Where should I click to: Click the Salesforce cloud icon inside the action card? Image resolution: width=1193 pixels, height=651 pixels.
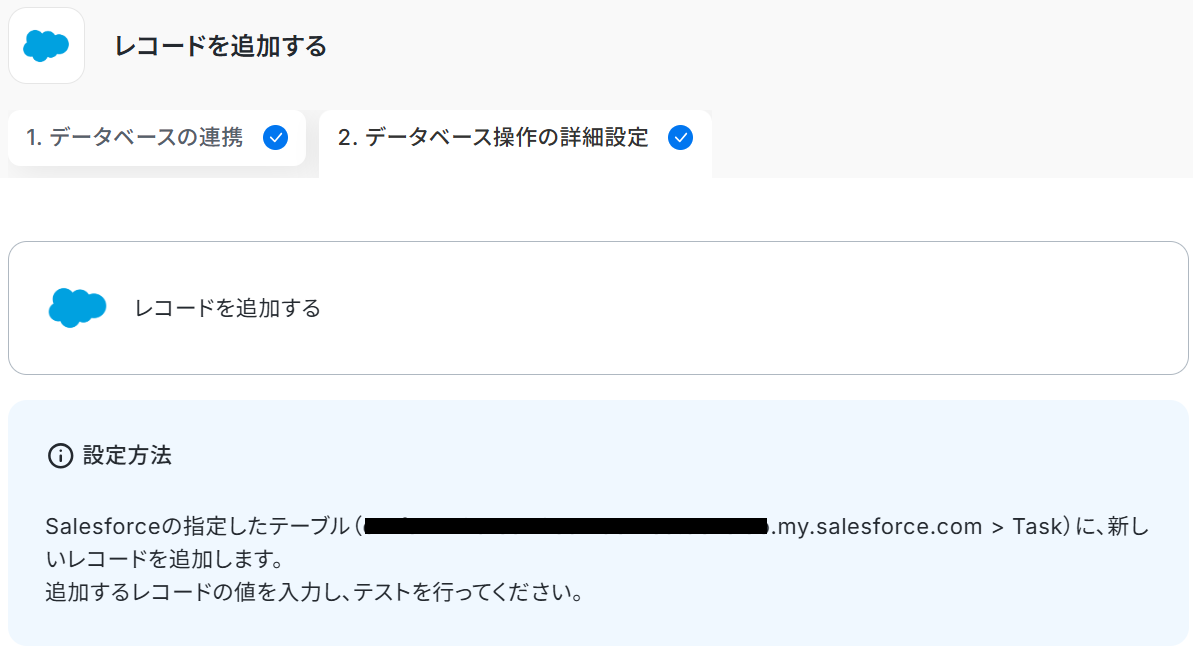(x=77, y=307)
